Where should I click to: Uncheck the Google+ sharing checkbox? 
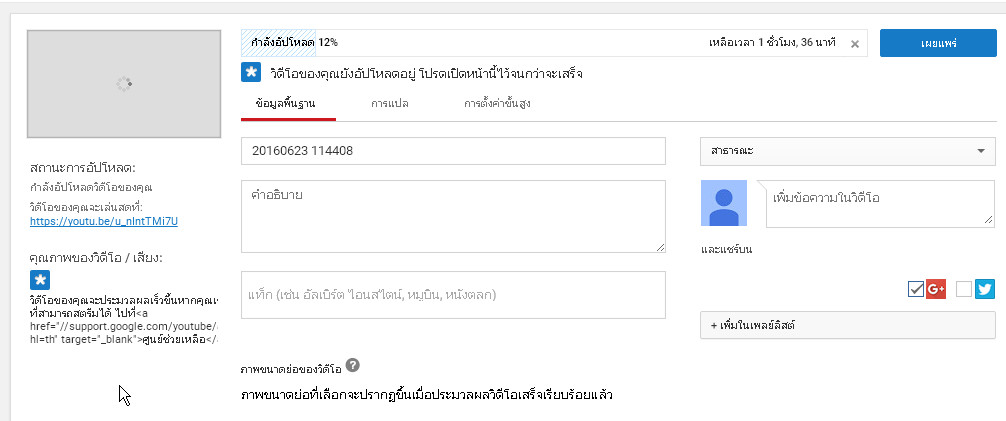pyautogui.click(x=916, y=289)
